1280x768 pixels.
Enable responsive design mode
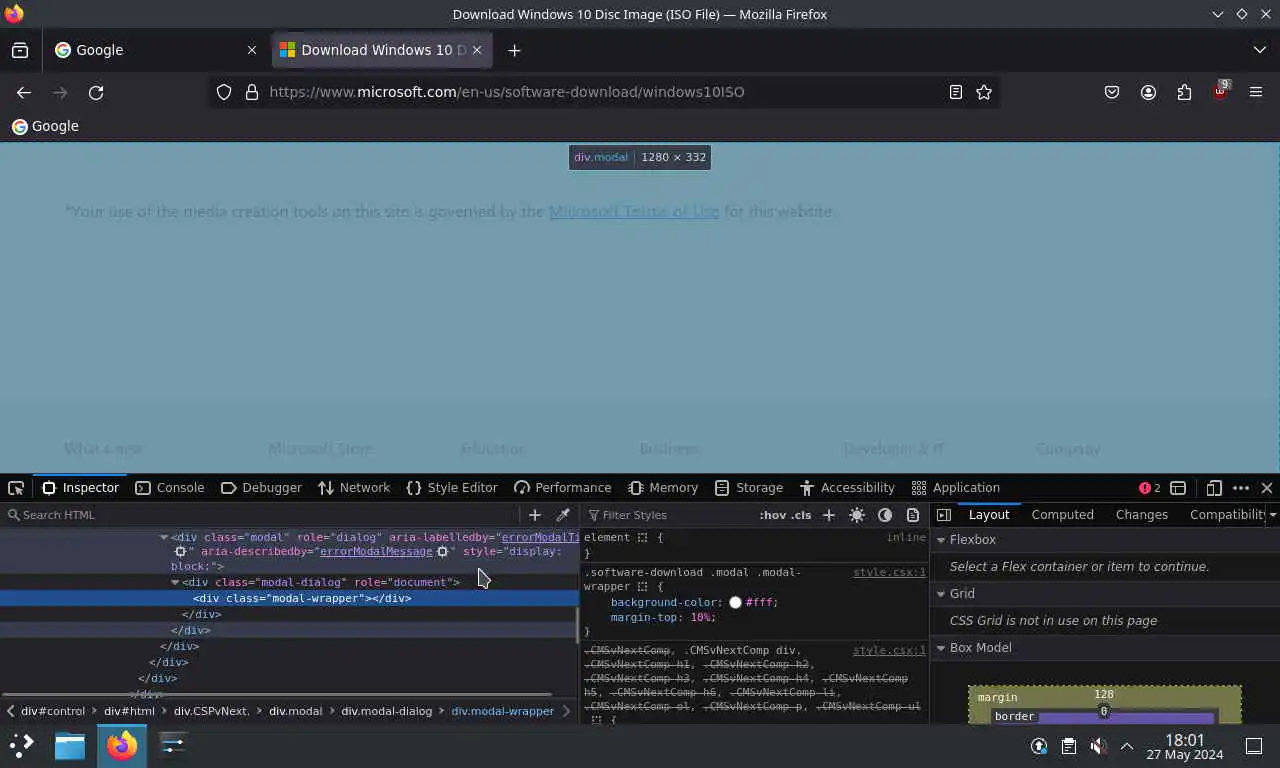[x=1214, y=488]
